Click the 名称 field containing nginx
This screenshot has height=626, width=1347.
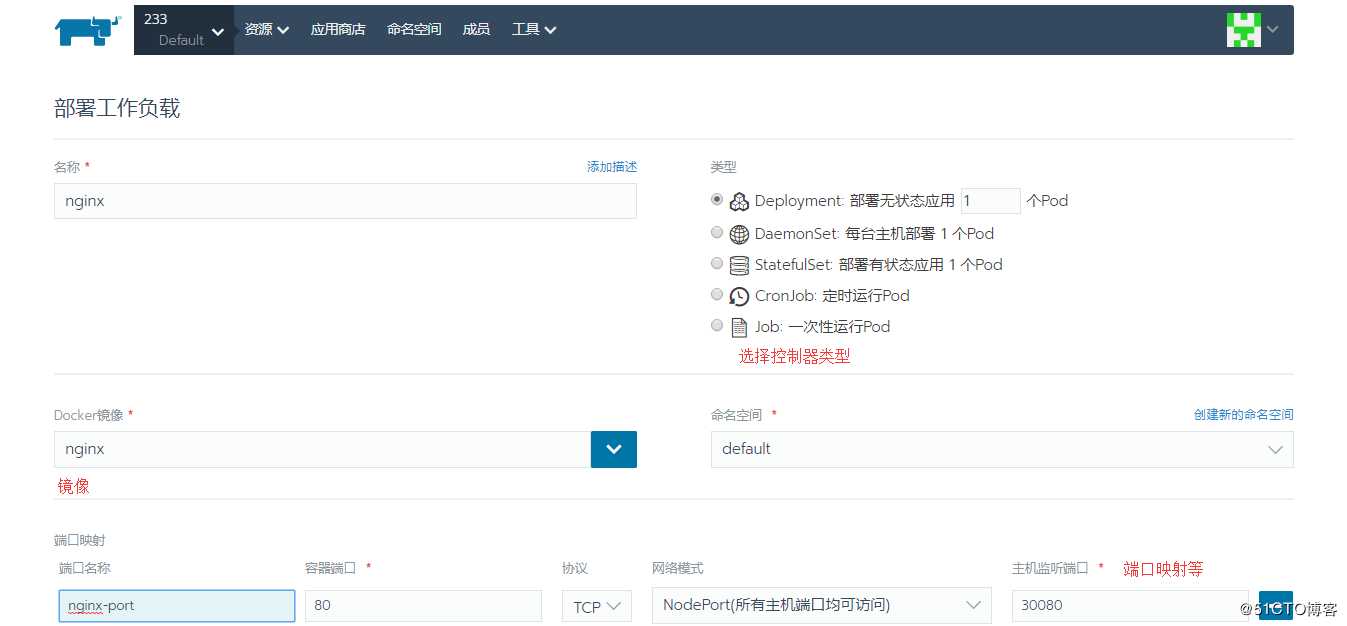coord(345,201)
